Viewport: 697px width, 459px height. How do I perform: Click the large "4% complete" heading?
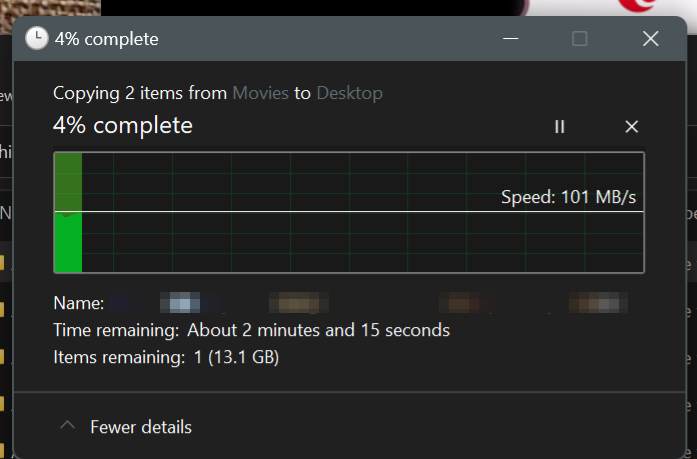(123, 125)
